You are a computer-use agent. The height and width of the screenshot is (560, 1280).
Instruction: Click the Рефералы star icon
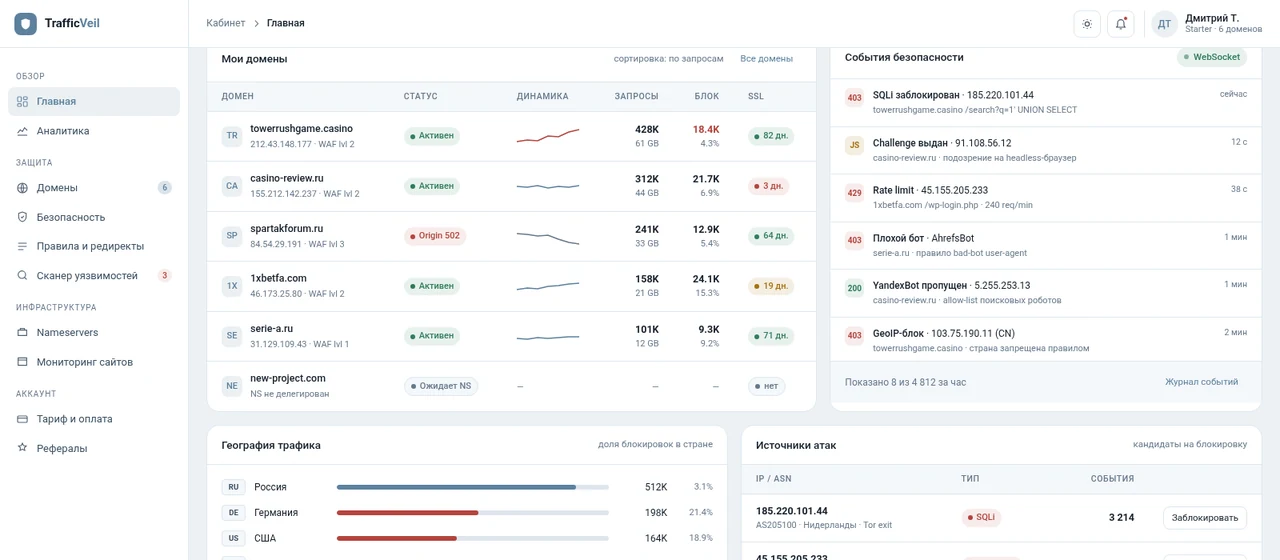point(22,448)
